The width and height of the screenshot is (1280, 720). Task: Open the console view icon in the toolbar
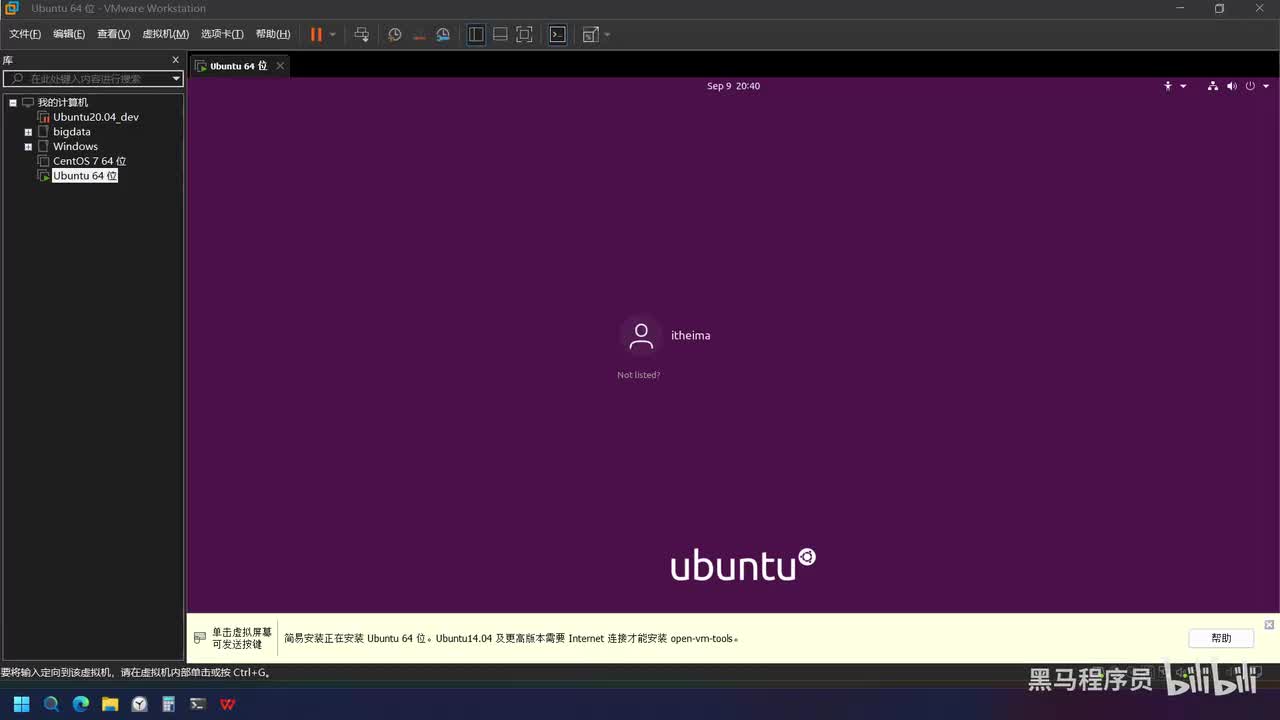pyautogui.click(x=558, y=34)
